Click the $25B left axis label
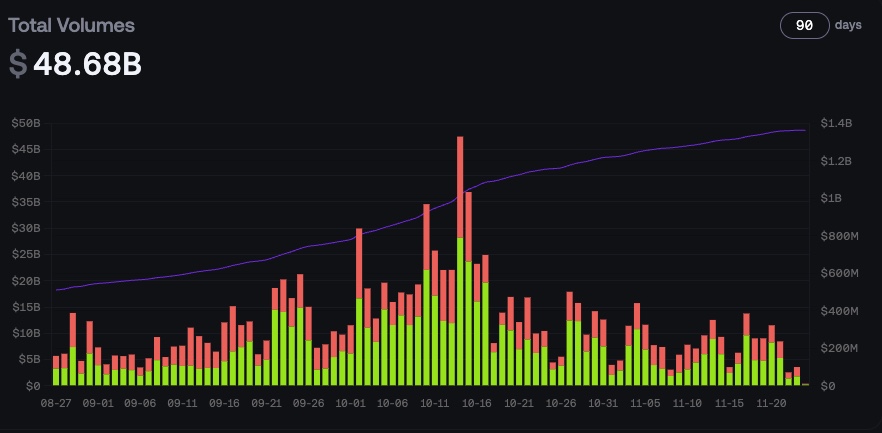This screenshot has height=433, width=882. pyautogui.click(x=26, y=254)
